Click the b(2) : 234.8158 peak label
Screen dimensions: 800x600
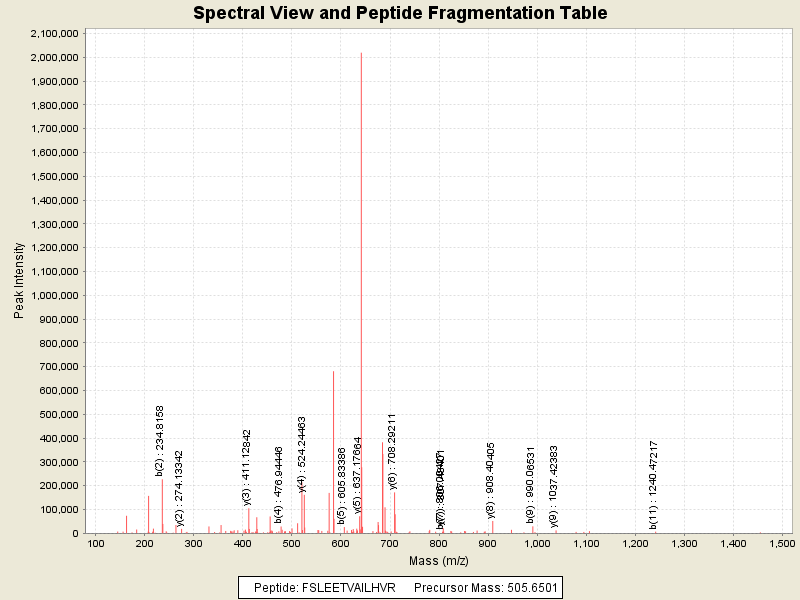point(159,440)
